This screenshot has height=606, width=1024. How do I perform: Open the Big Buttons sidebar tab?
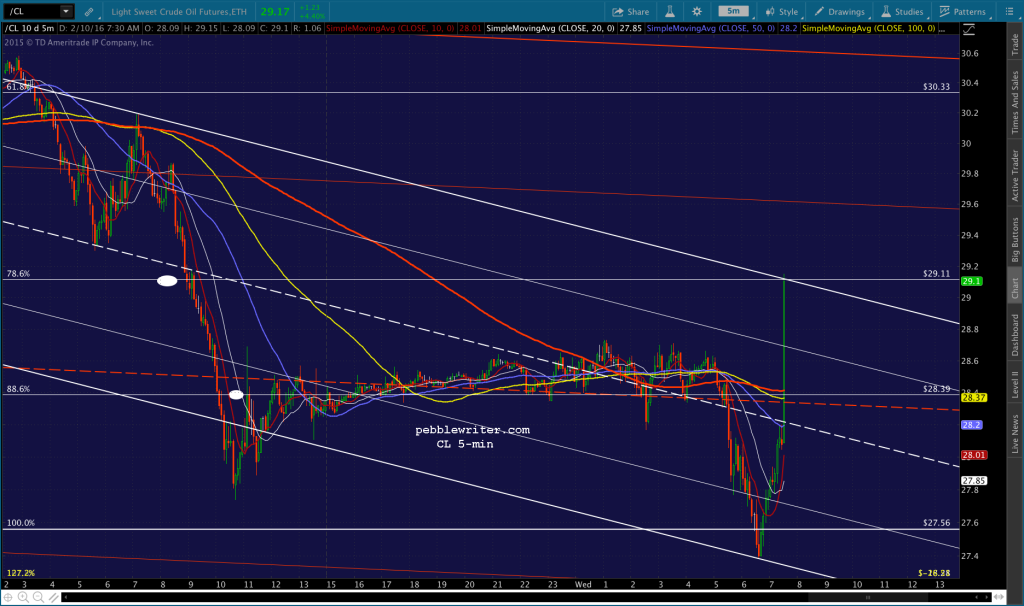1015,240
